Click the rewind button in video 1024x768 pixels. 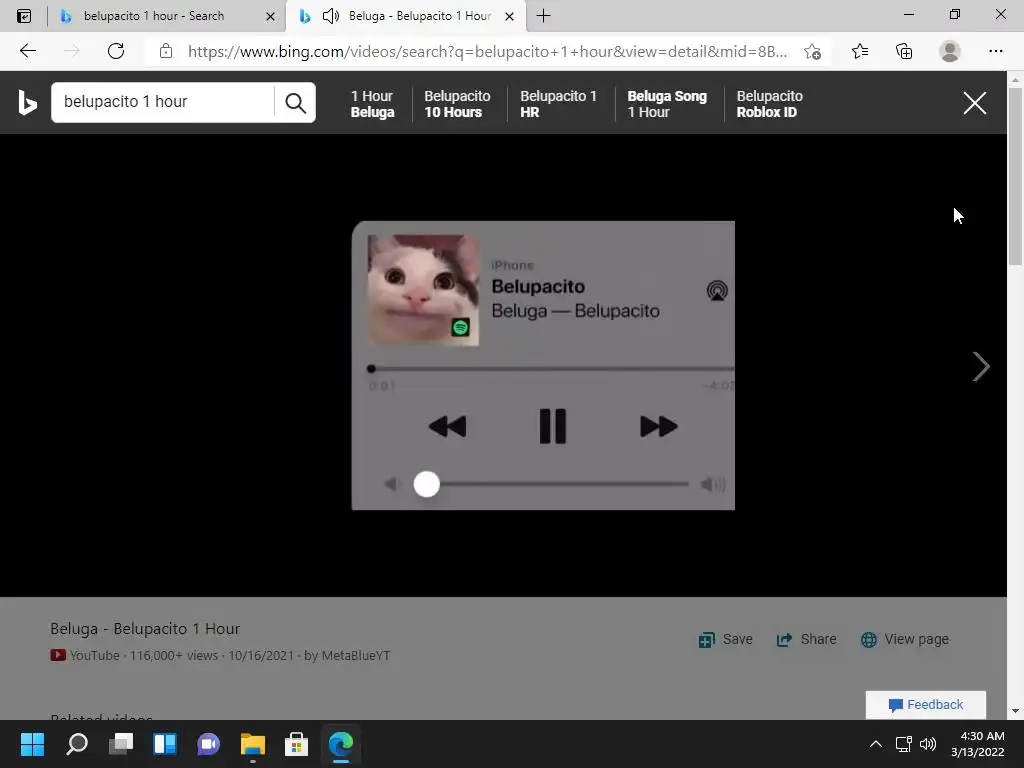[447, 426]
